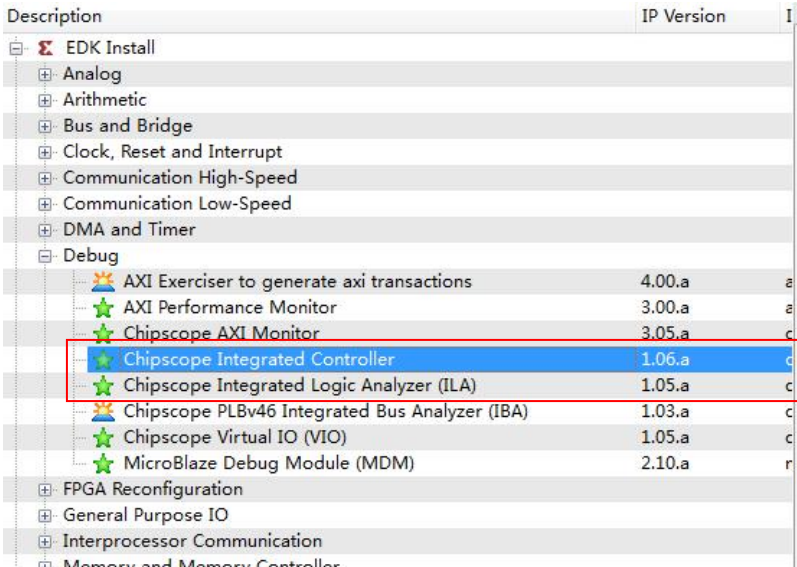Expand the DMA and Timer category
The height and width of the screenshot is (567, 797).
coord(45,230)
